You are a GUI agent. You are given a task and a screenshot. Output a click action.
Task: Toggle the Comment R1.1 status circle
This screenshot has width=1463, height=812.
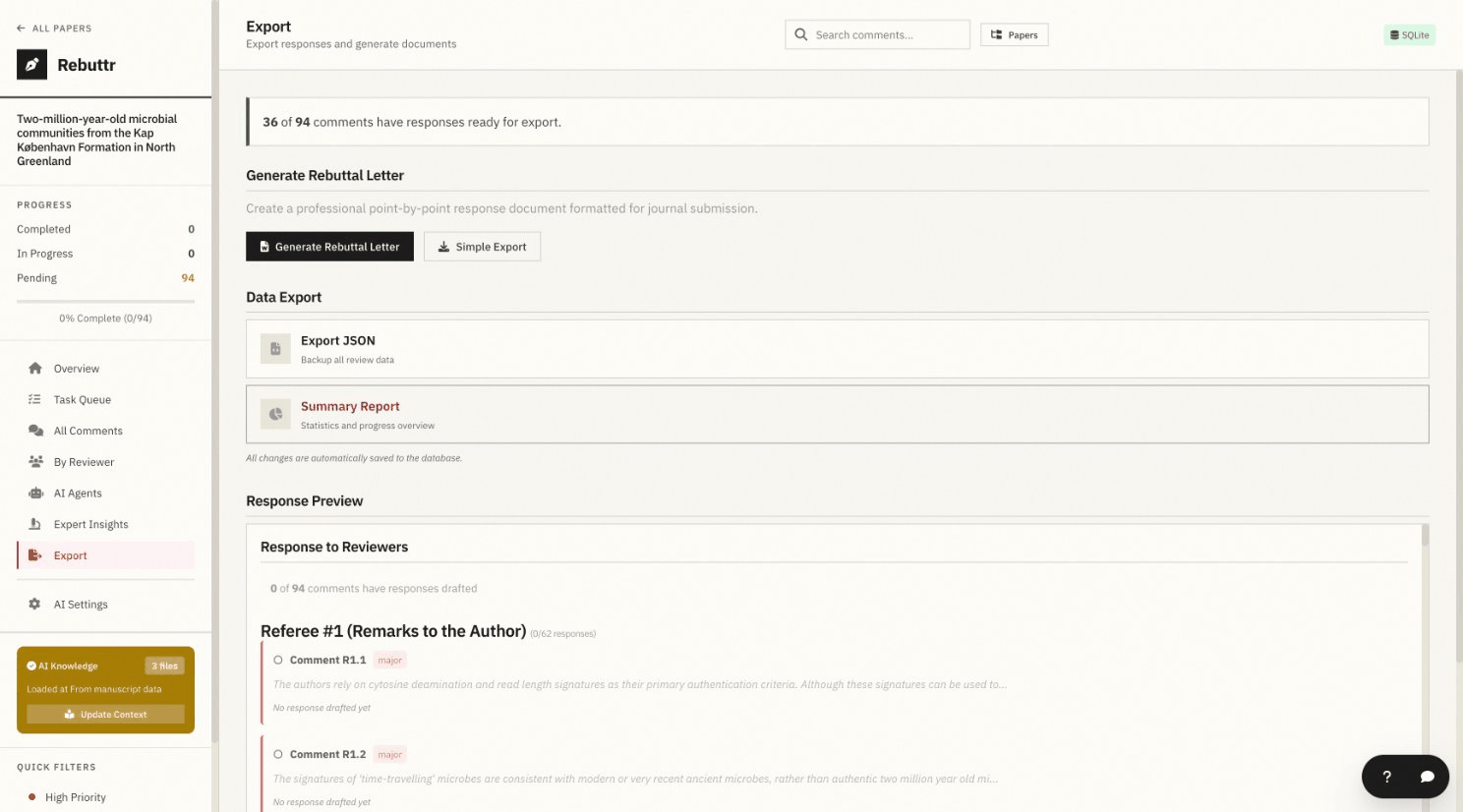pyautogui.click(x=278, y=661)
